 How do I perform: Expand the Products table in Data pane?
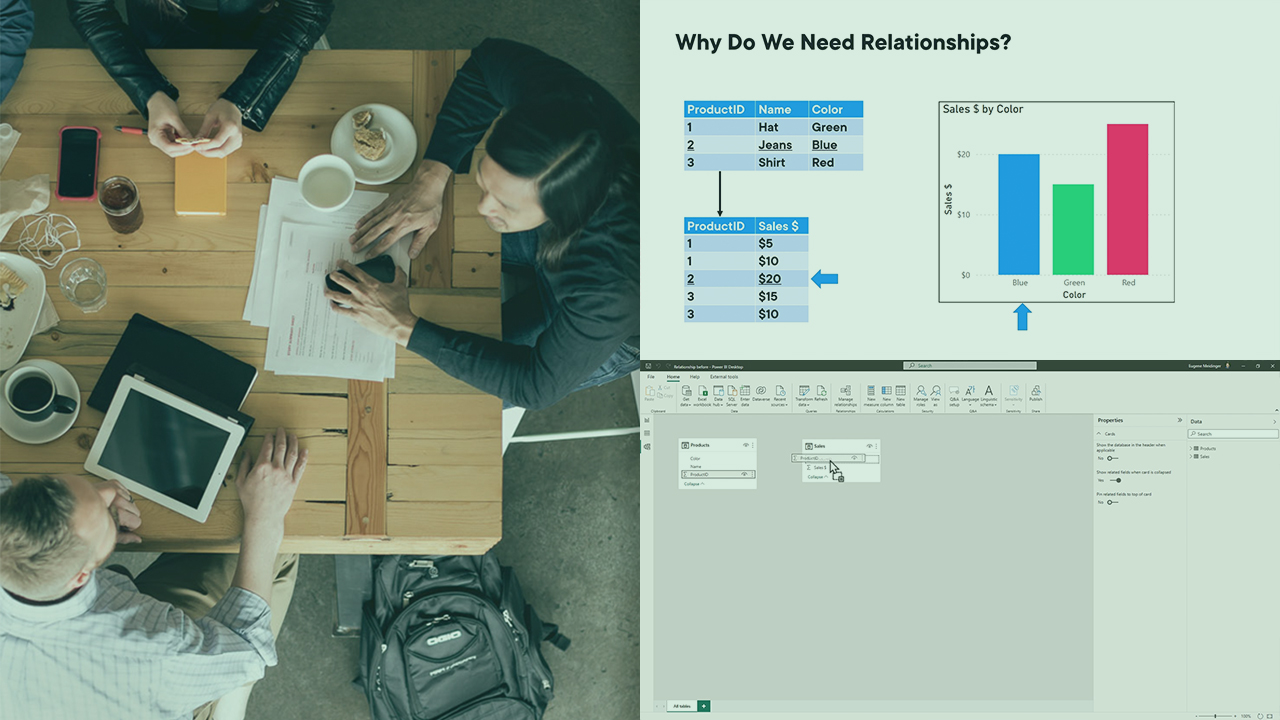point(1192,448)
